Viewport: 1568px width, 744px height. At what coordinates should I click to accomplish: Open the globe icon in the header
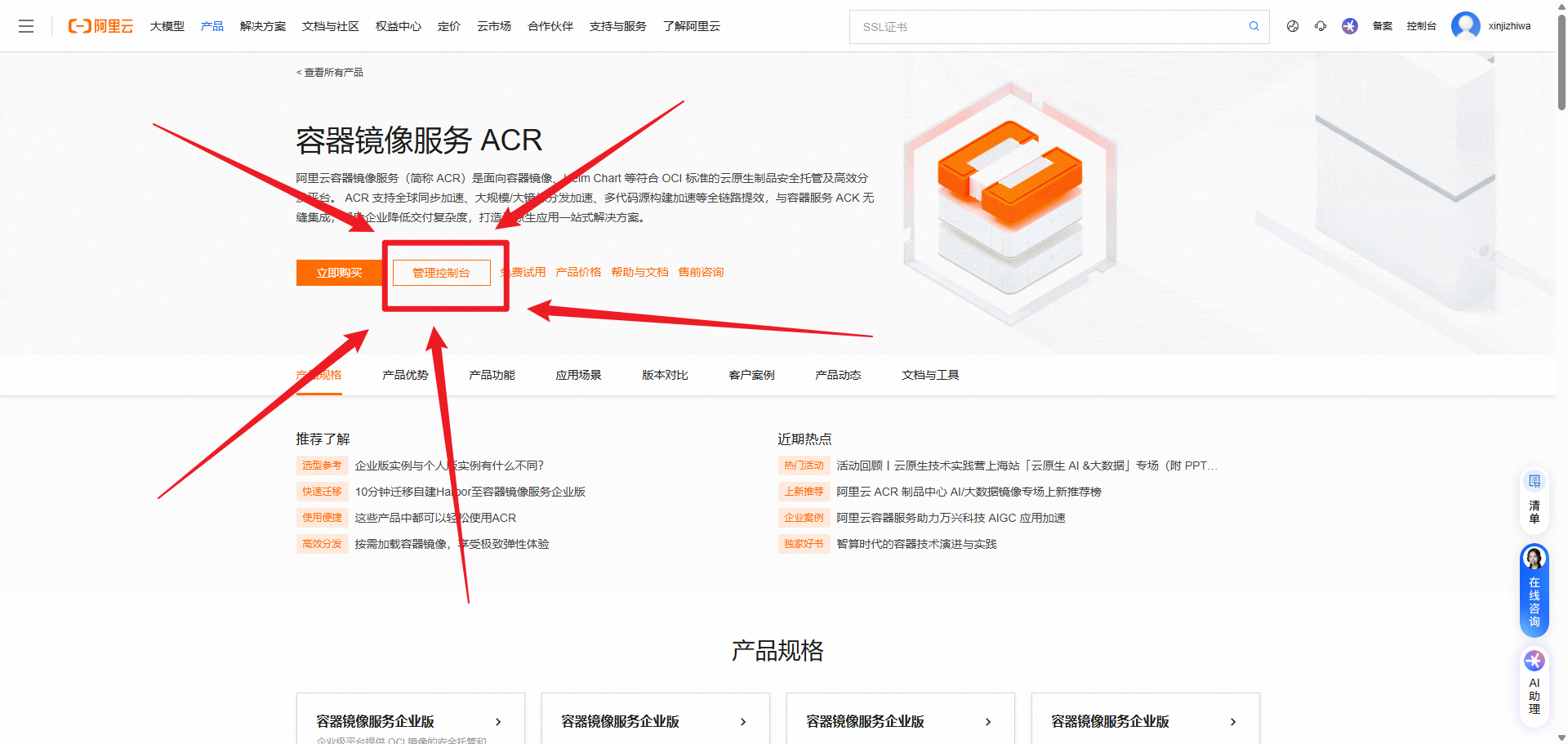[x=1293, y=26]
